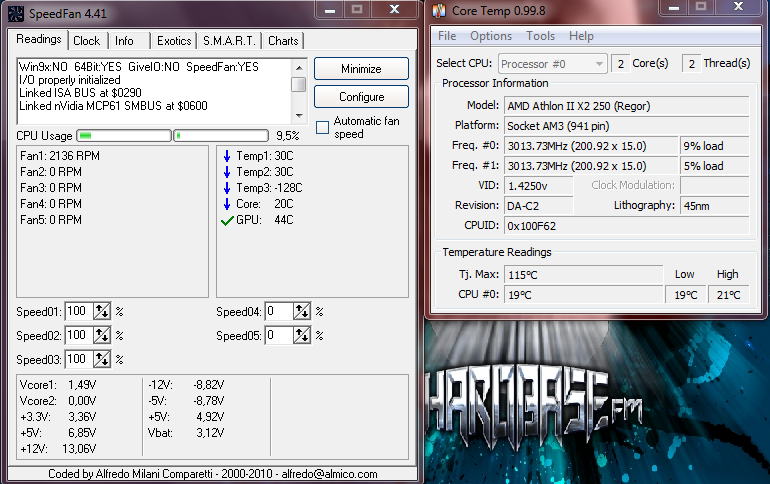770x484 pixels.
Task: Click the green checkmark beside GPU
Action: pos(227,221)
